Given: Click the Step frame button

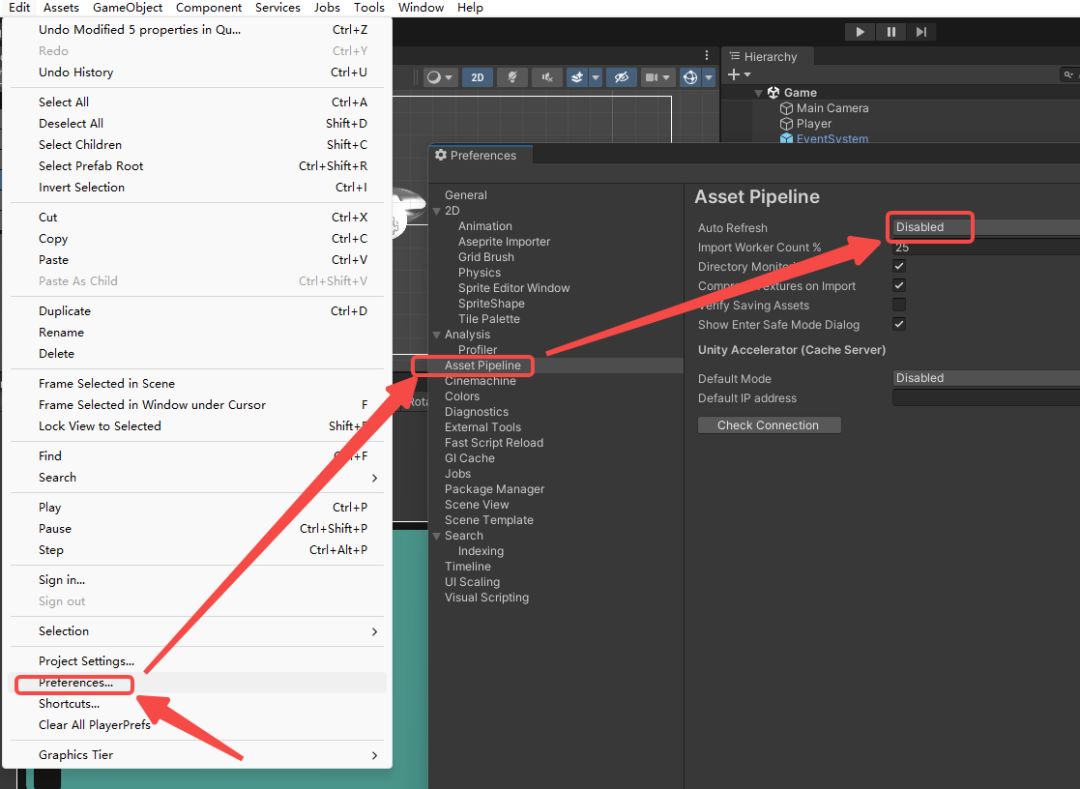Looking at the screenshot, I should [921, 32].
